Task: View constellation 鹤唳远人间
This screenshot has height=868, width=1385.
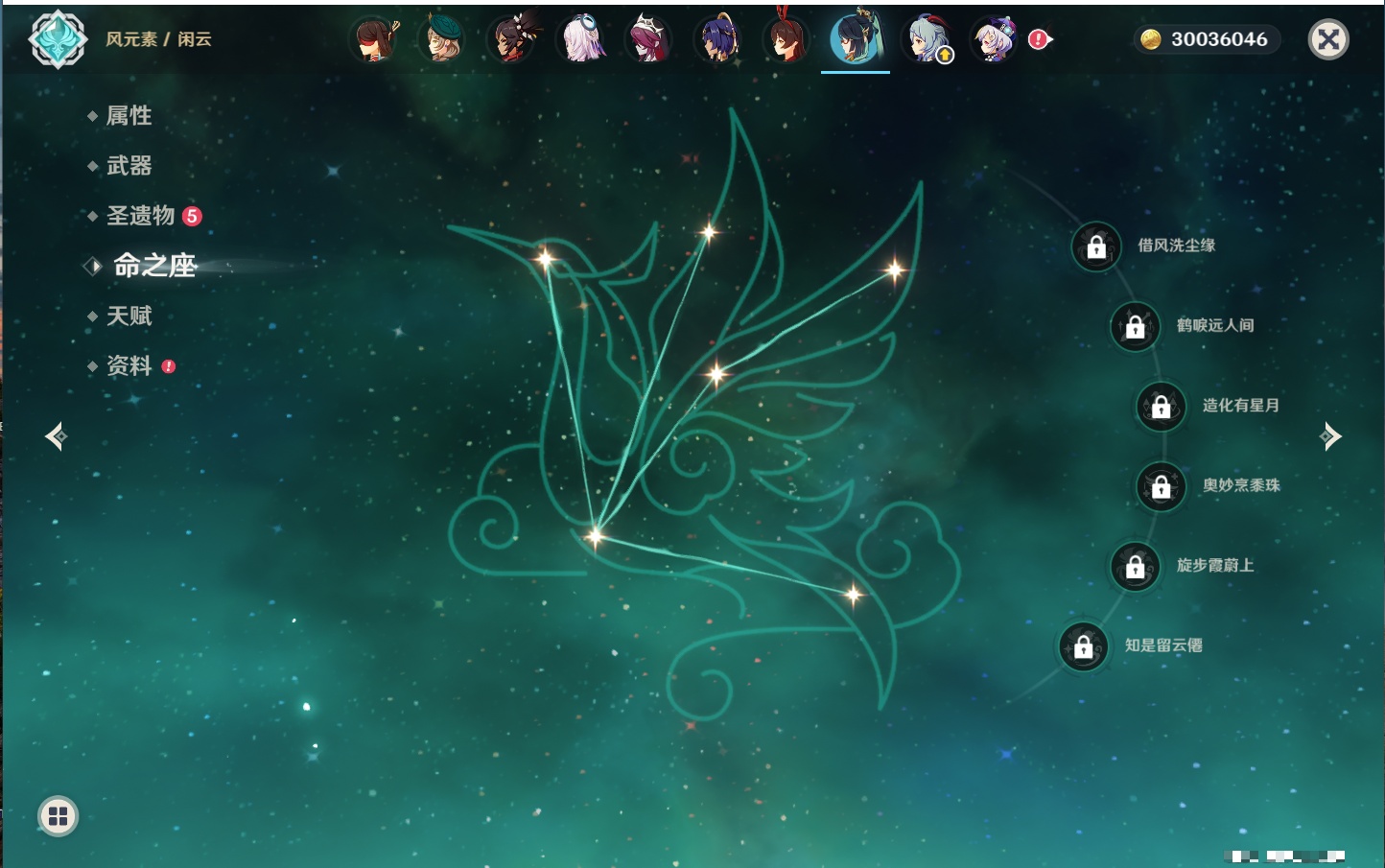Action: pos(1215,326)
